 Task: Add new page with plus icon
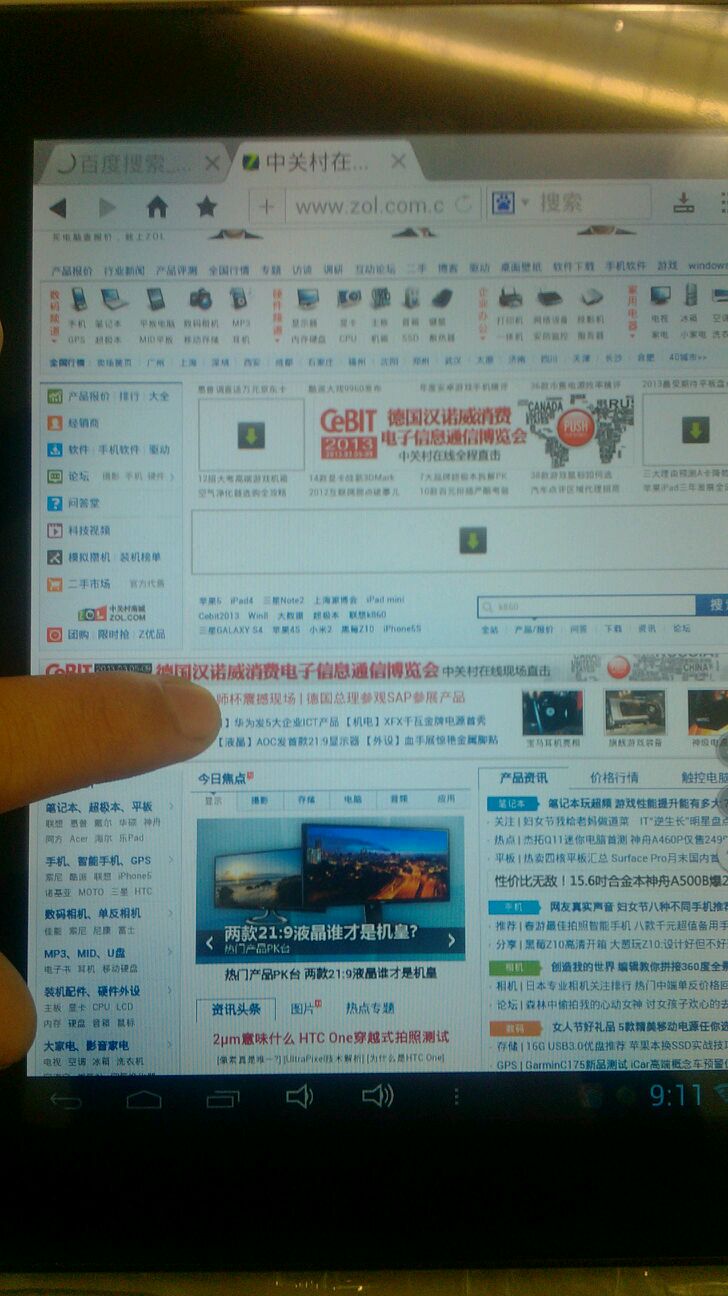tap(266, 207)
